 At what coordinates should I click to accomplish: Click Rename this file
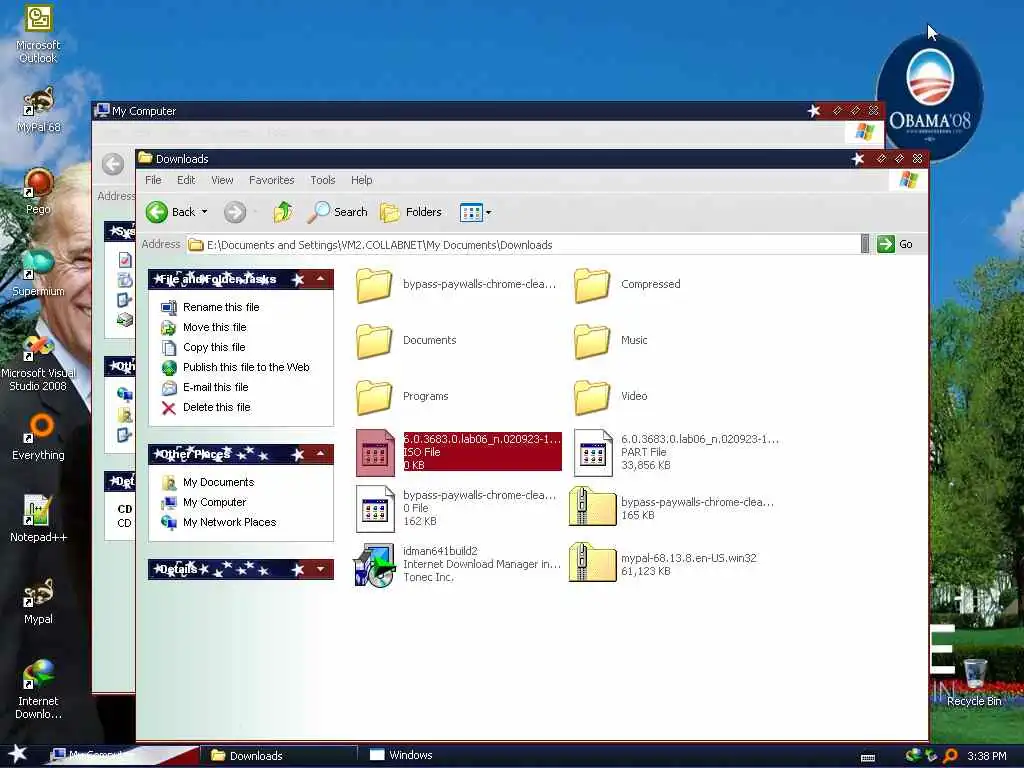click(221, 307)
